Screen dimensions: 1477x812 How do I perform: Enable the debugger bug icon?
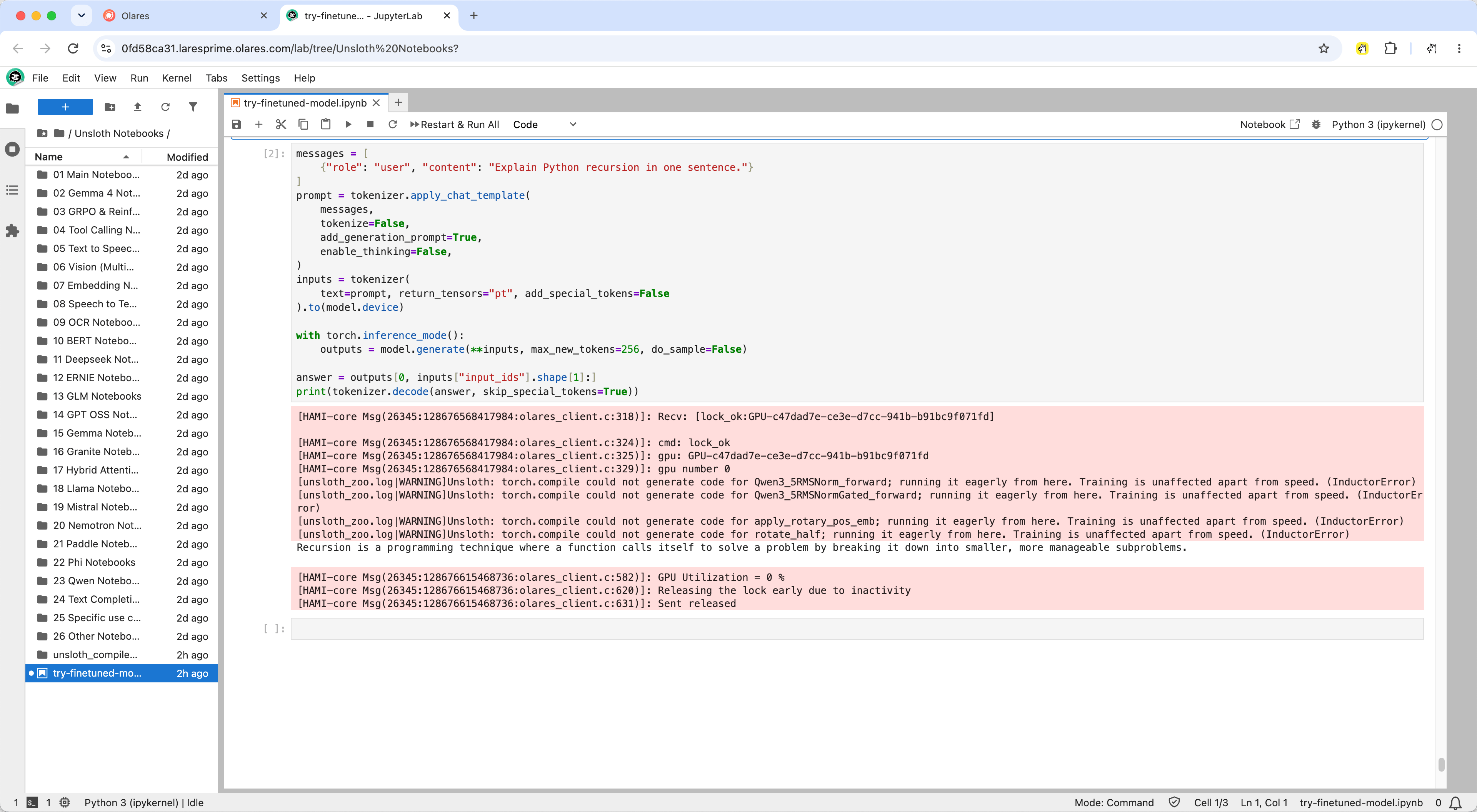point(1317,125)
